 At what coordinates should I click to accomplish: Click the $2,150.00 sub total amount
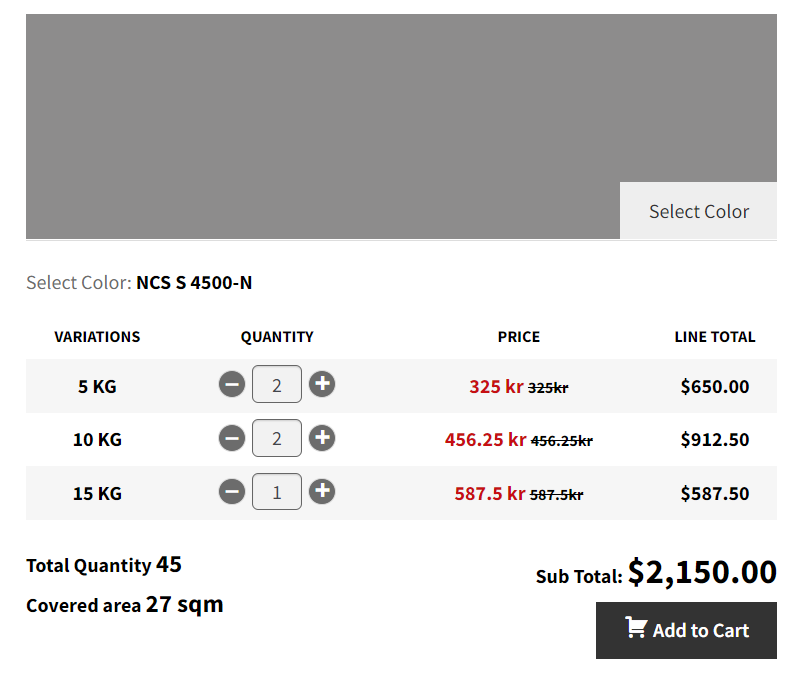coord(702,572)
